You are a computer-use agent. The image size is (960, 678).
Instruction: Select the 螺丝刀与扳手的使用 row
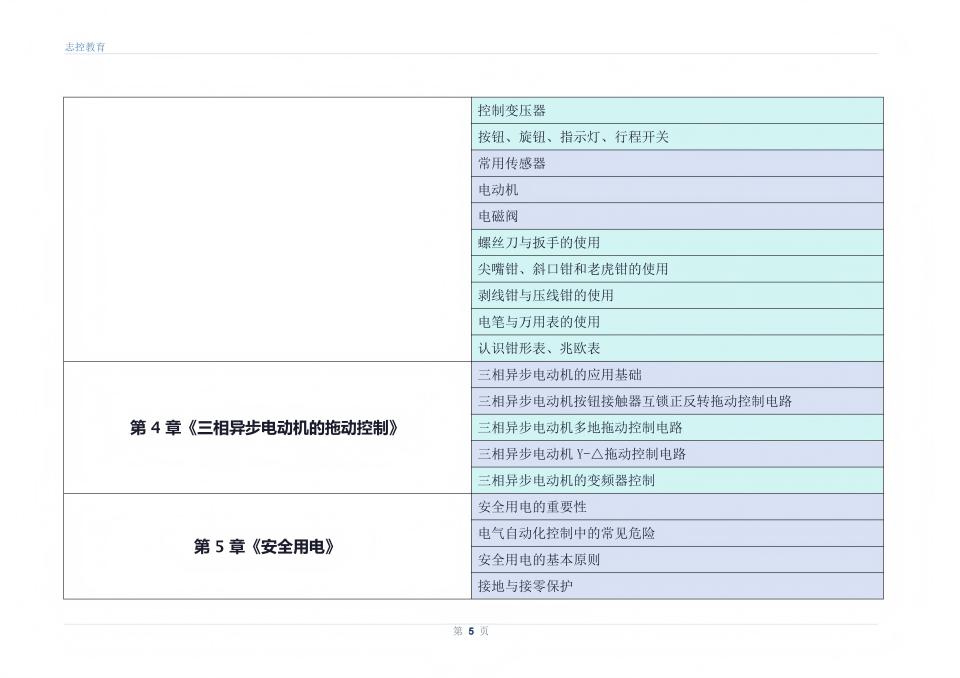pos(677,243)
